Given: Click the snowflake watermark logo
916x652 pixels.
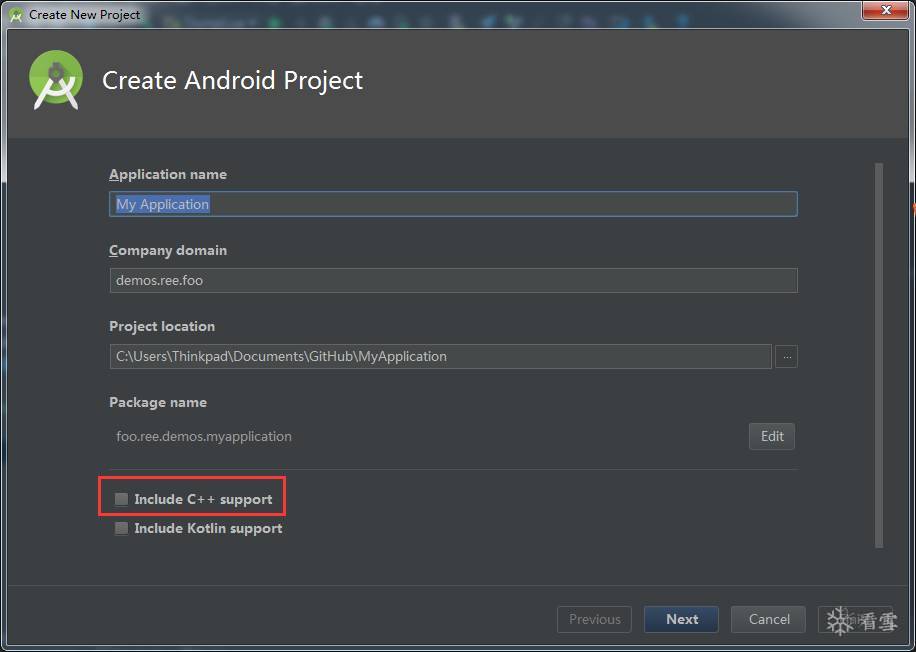Looking at the screenshot, I should [840, 620].
